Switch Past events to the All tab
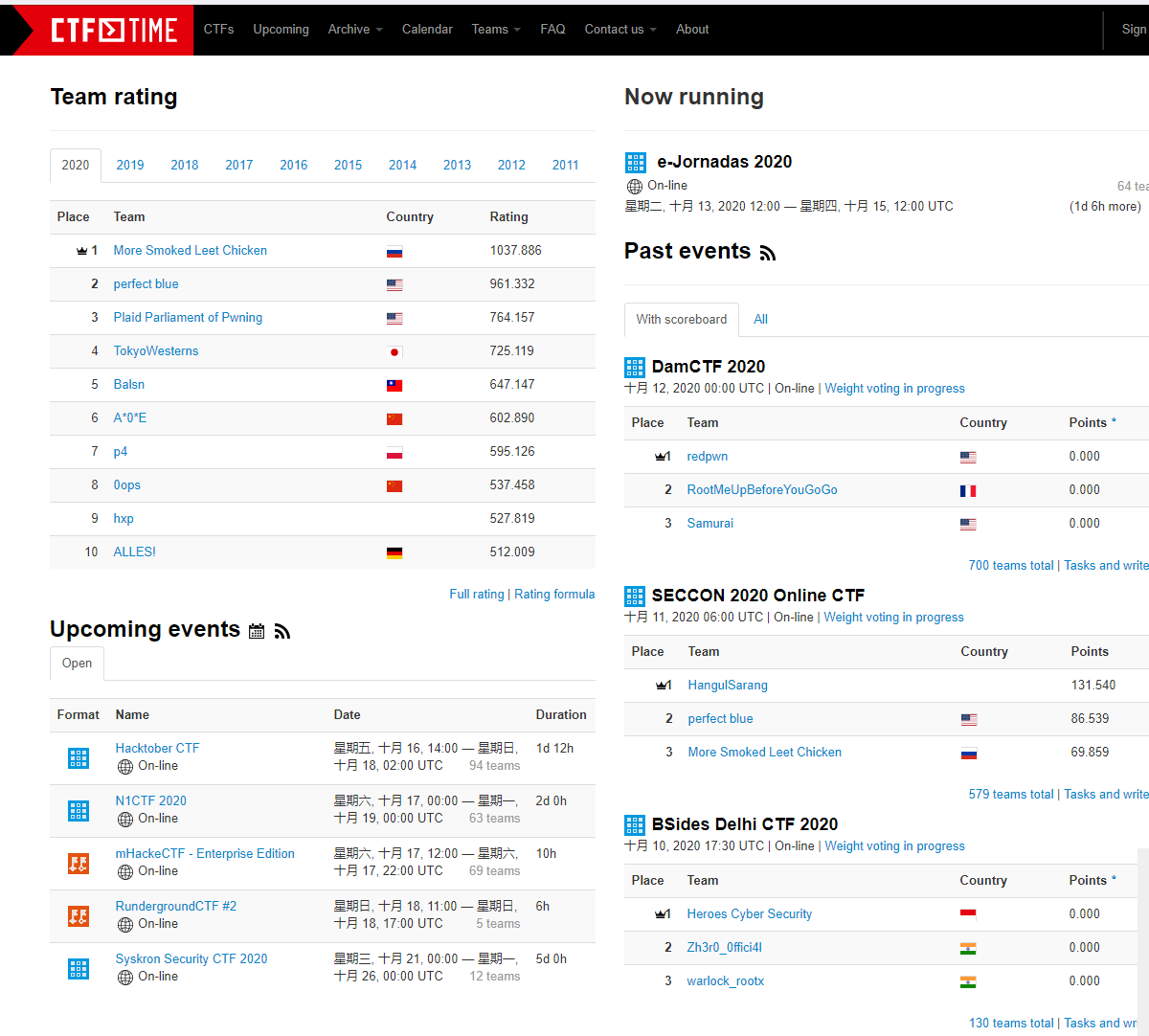 (760, 320)
